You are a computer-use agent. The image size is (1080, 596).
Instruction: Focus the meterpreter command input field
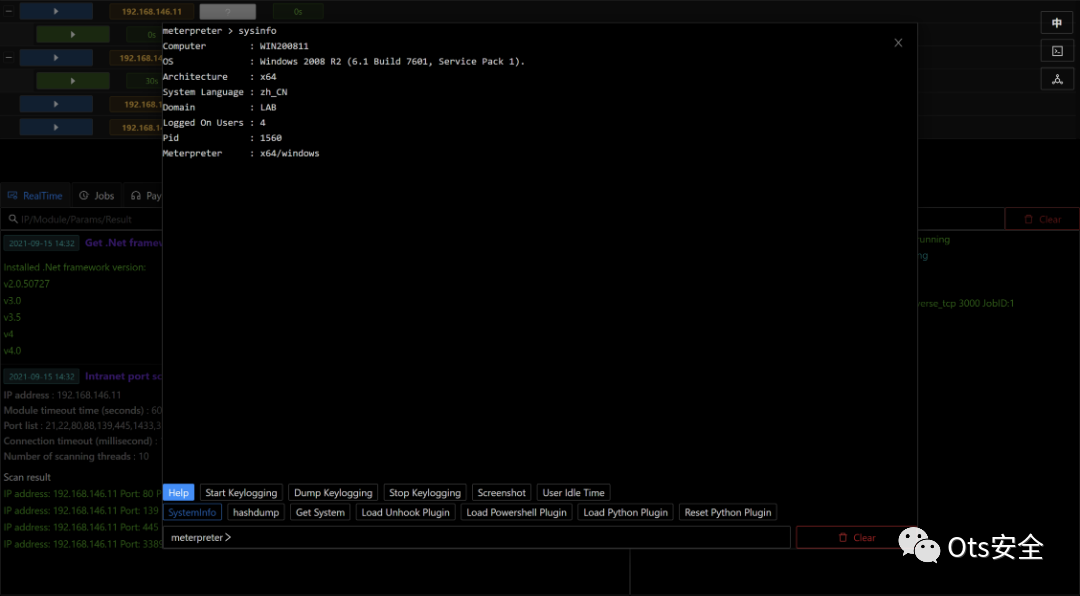click(x=477, y=537)
